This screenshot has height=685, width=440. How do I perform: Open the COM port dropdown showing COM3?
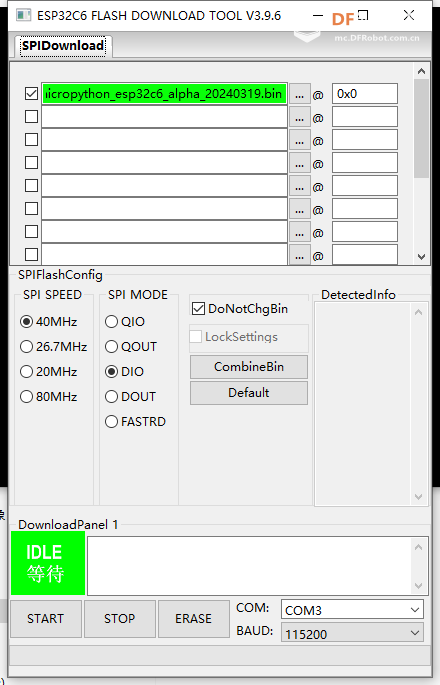[352, 609]
